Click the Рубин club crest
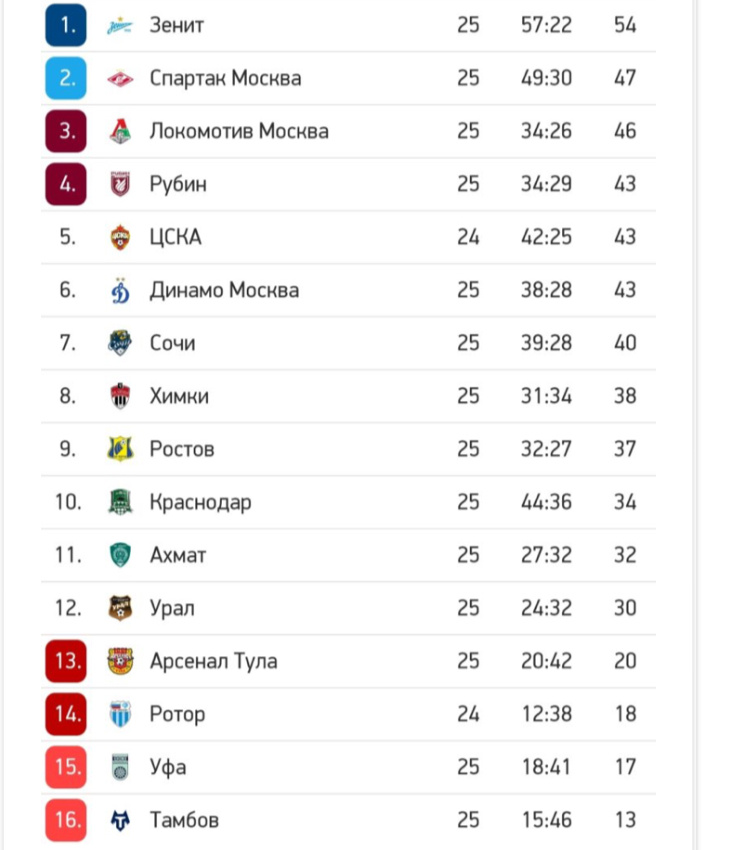Image resolution: width=750 pixels, height=850 pixels. pos(120,184)
